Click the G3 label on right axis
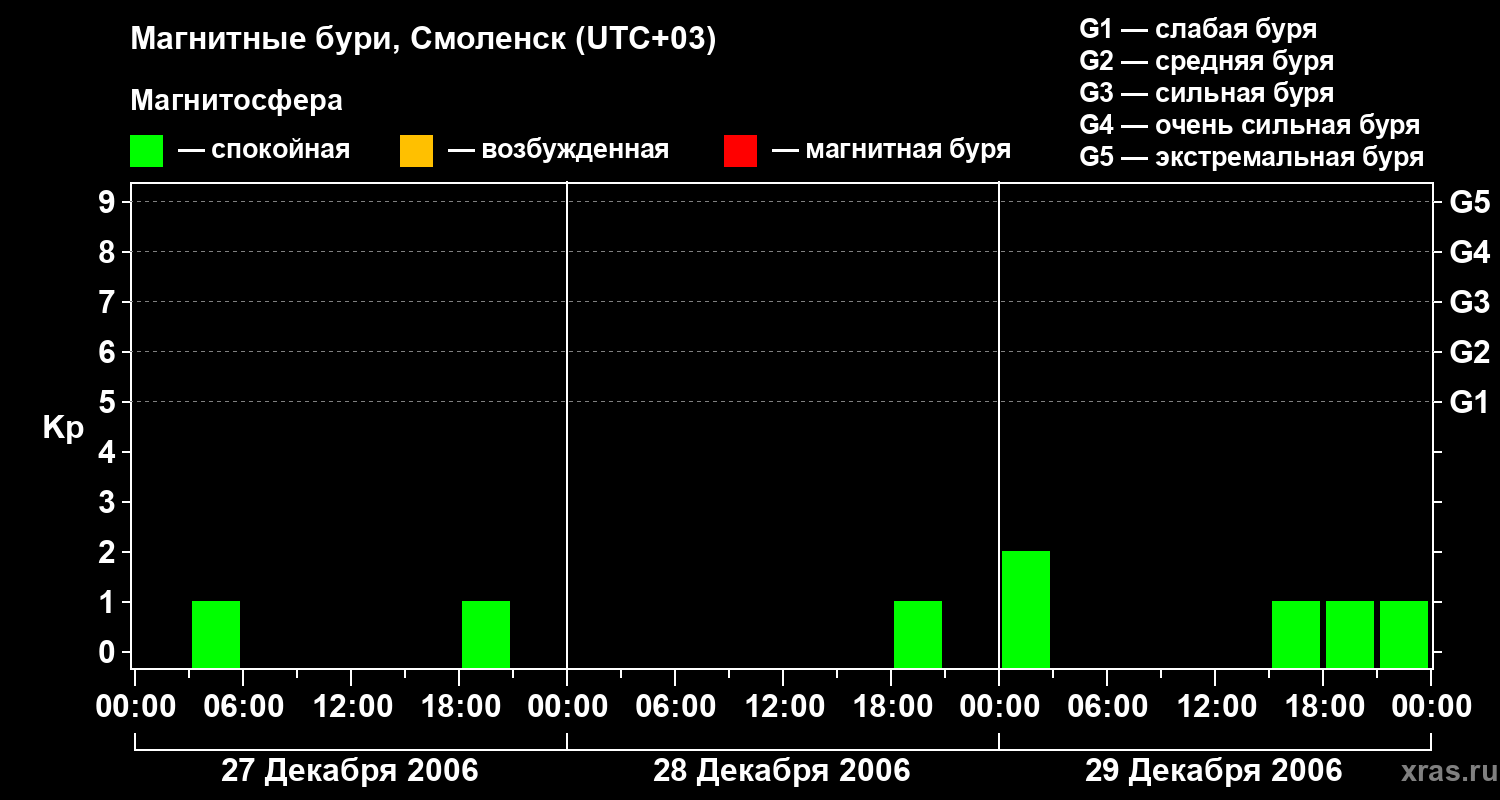This screenshot has height=800, width=1500. [x=1469, y=302]
